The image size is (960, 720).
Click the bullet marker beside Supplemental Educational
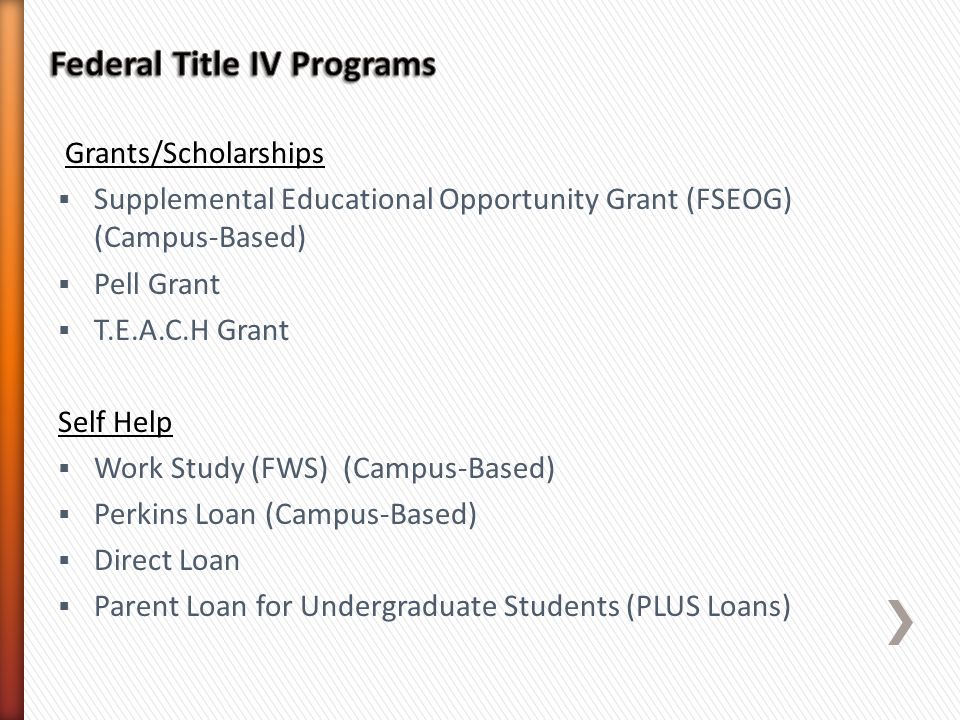(65, 199)
